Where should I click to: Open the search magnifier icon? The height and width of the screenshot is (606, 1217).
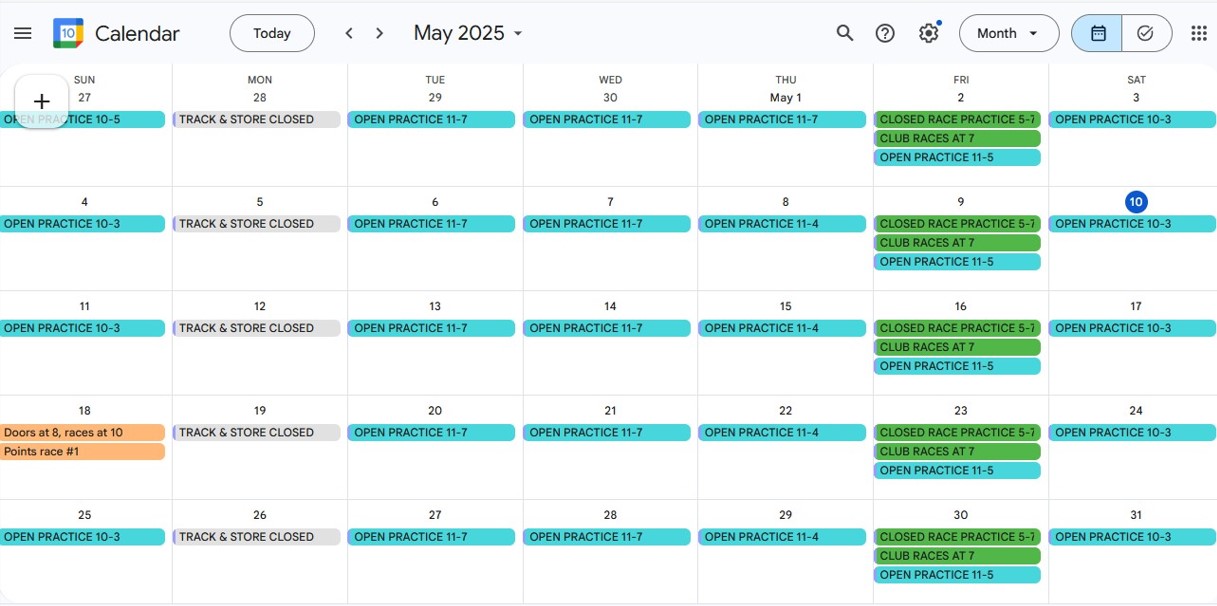(x=845, y=33)
